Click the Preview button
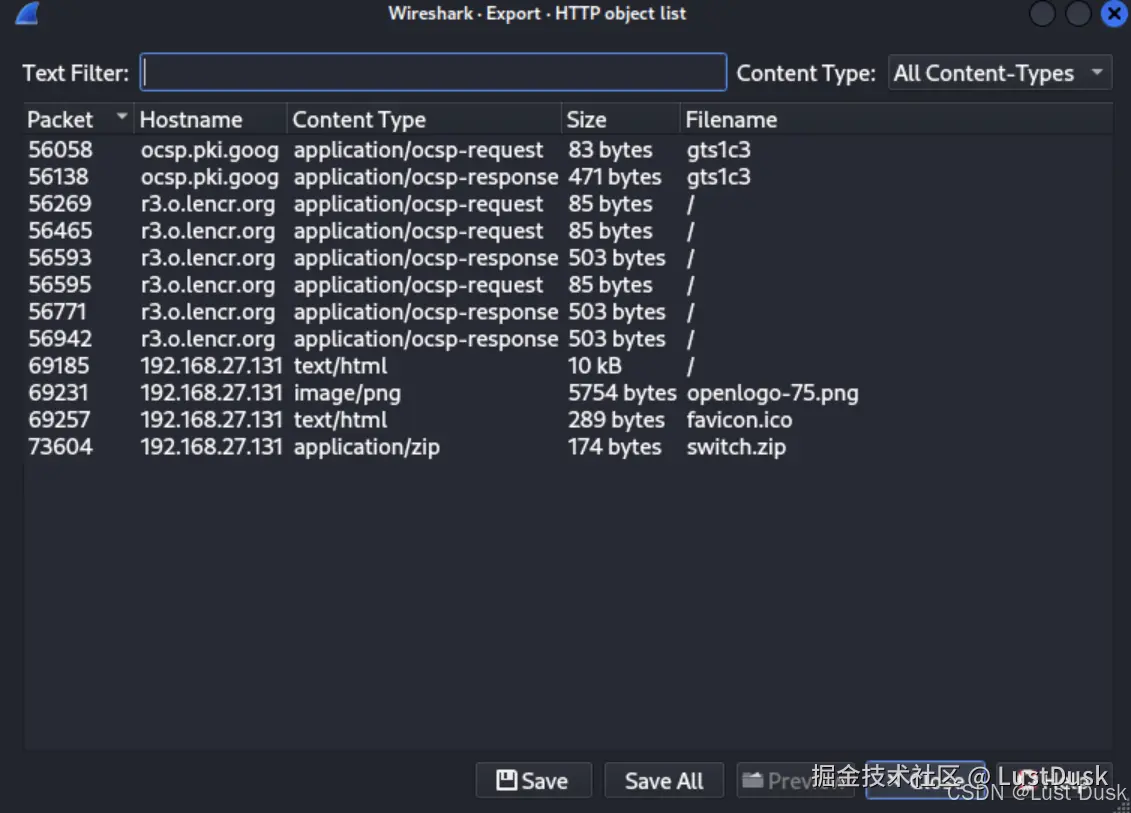Screen dimensions: 1131x813 pyautogui.click(x=795, y=781)
